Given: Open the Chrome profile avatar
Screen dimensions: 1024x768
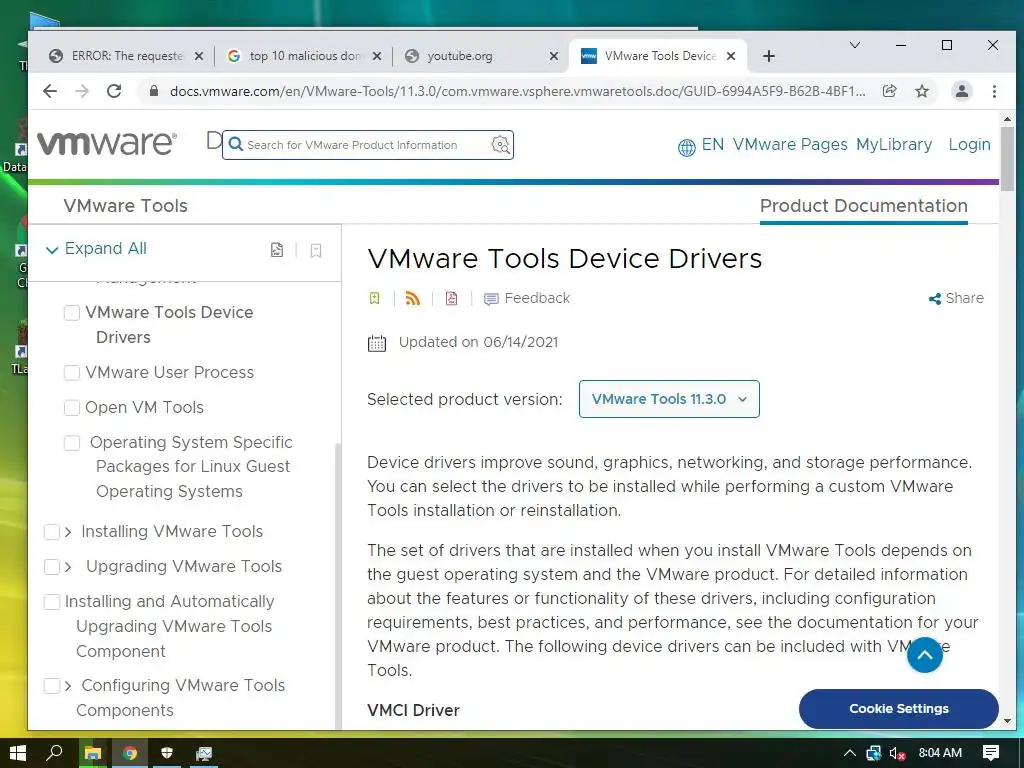Looking at the screenshot, I should 961,91.
